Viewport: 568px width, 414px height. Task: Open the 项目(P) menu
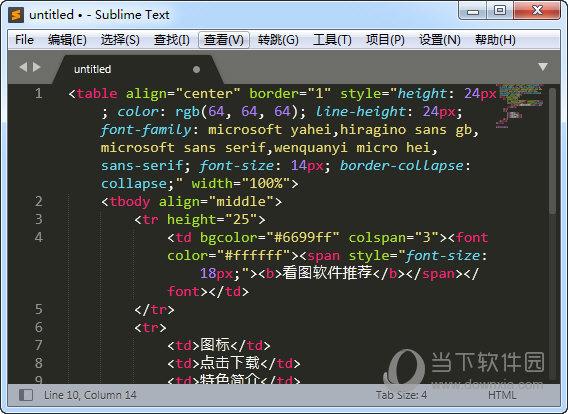point(385,39)
